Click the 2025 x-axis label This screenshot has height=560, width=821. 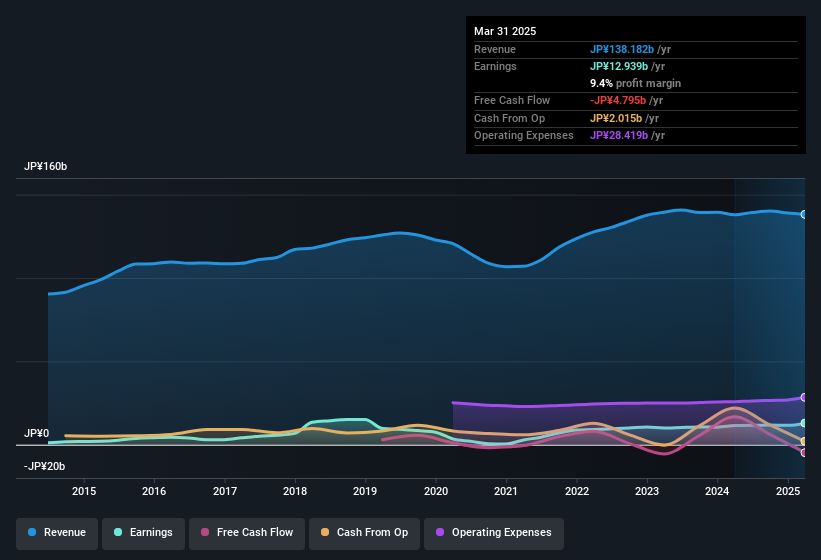pos(788,491)
